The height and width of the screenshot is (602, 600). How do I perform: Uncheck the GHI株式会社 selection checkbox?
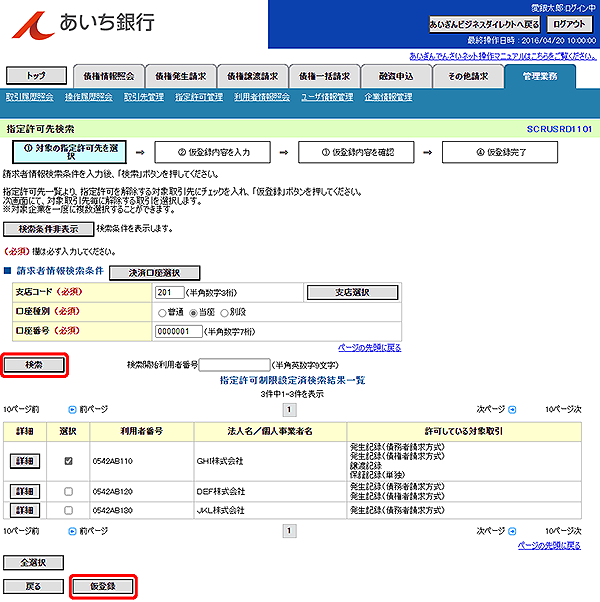point(68,461)
